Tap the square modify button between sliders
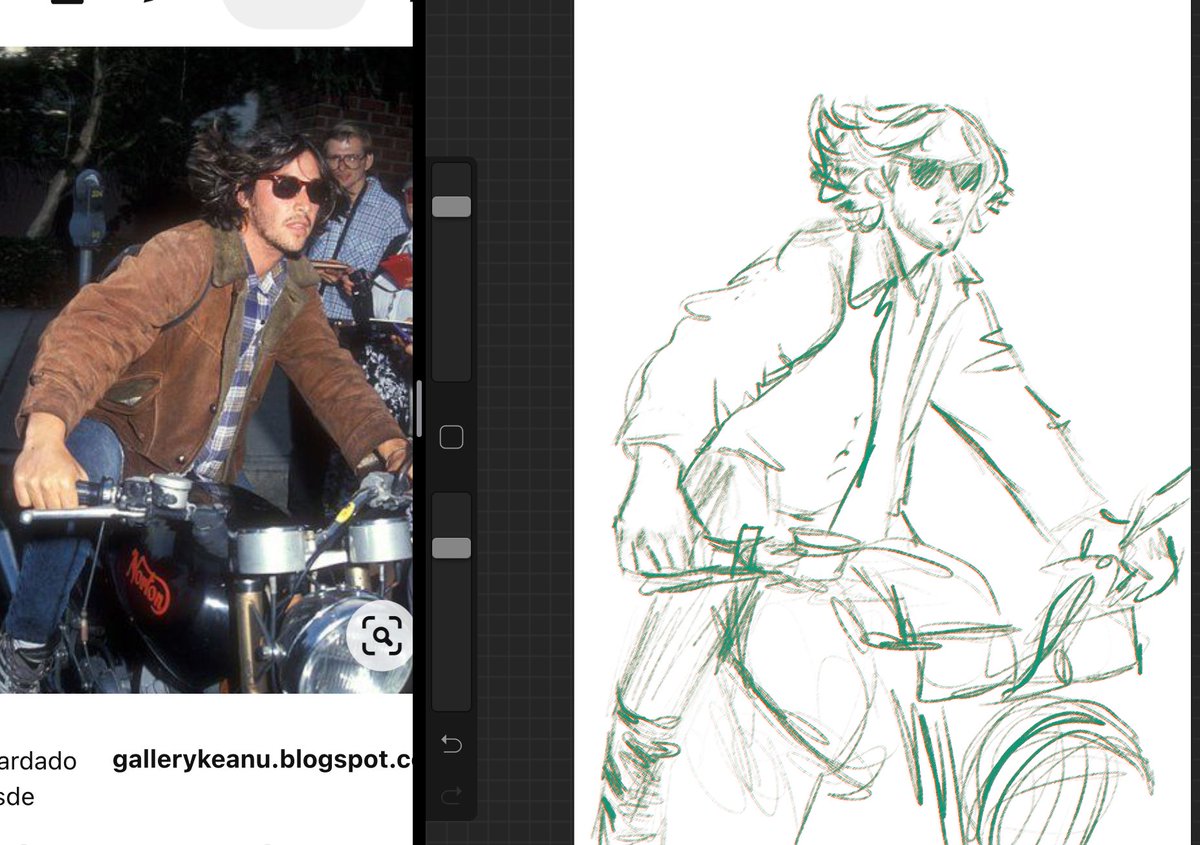 [x=451, y=437]
